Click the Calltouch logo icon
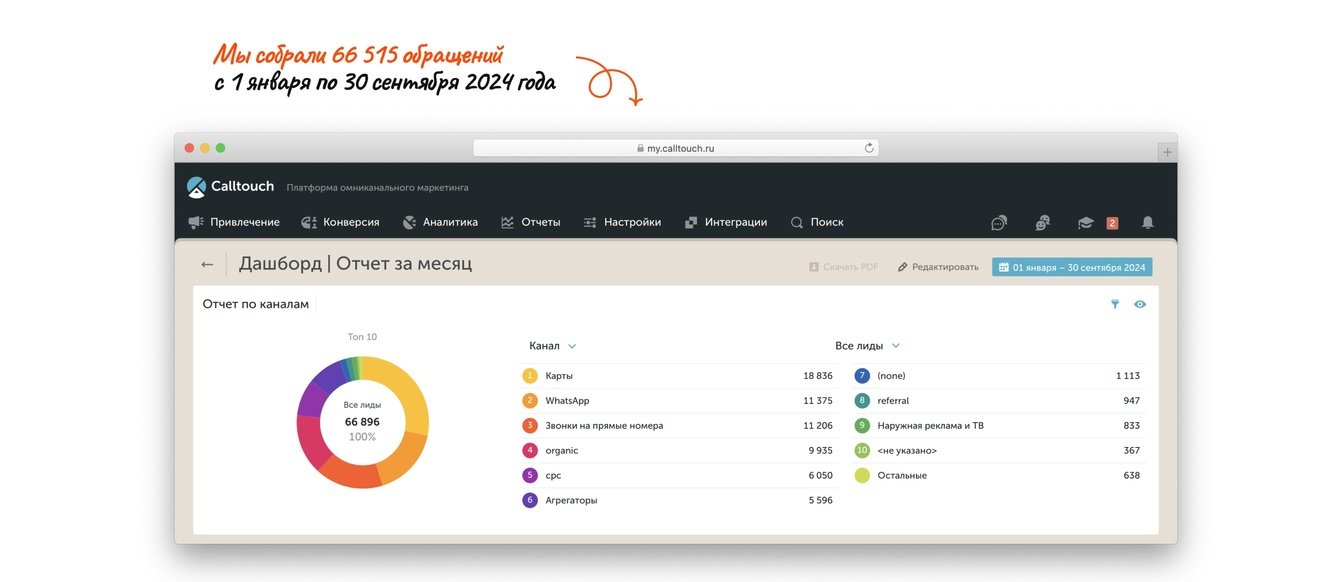The image size is (1340, 582). coord(196,187)
